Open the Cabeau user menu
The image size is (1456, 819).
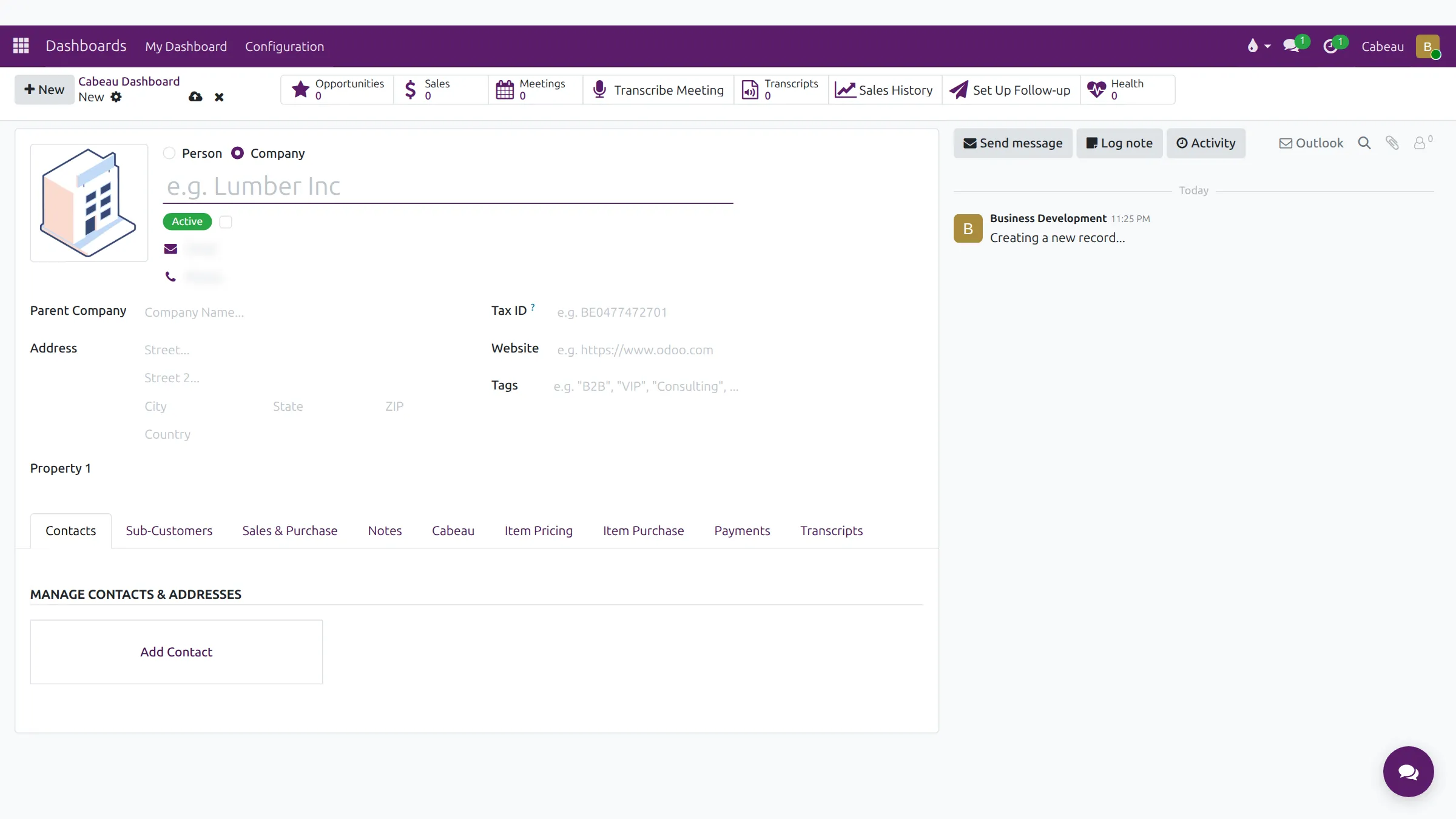(x=1401, y=46)
